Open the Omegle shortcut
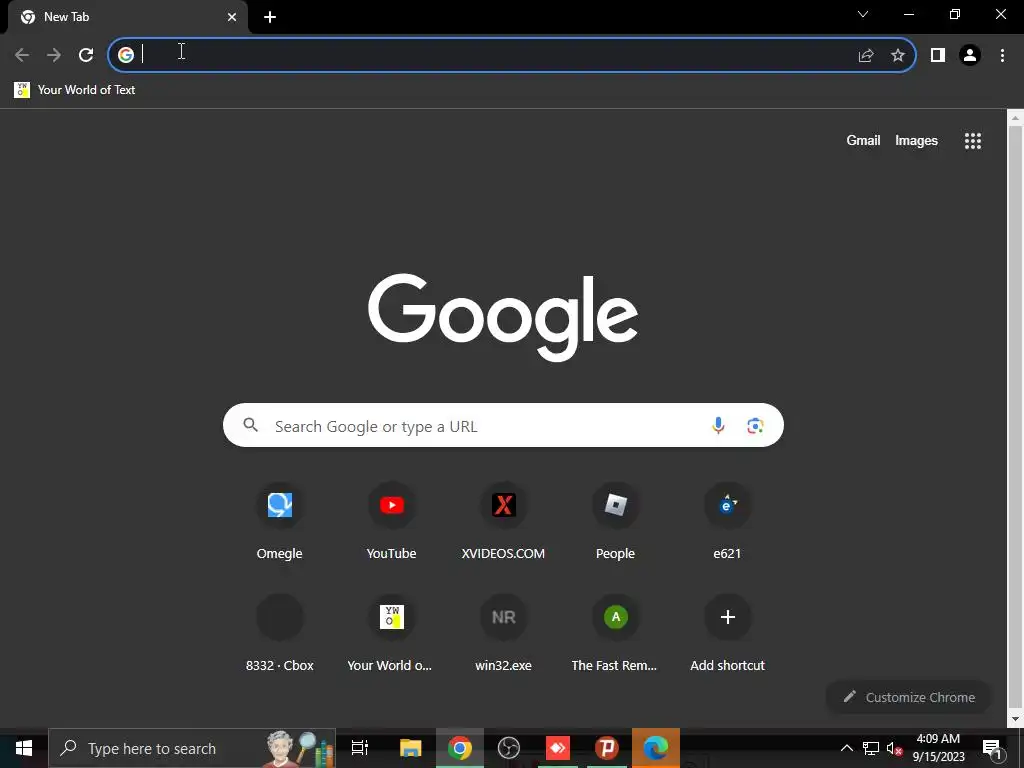The height and width of the screenshot is (768, 1024). [x=280, y=521]
